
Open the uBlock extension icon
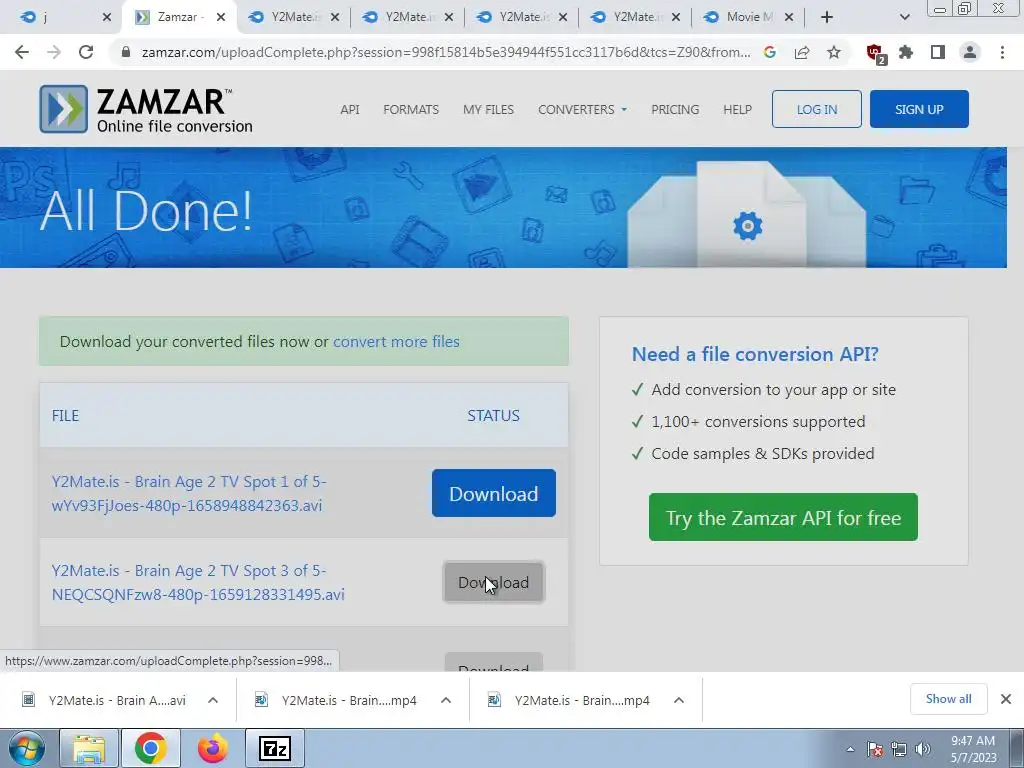tap(875, 53)
